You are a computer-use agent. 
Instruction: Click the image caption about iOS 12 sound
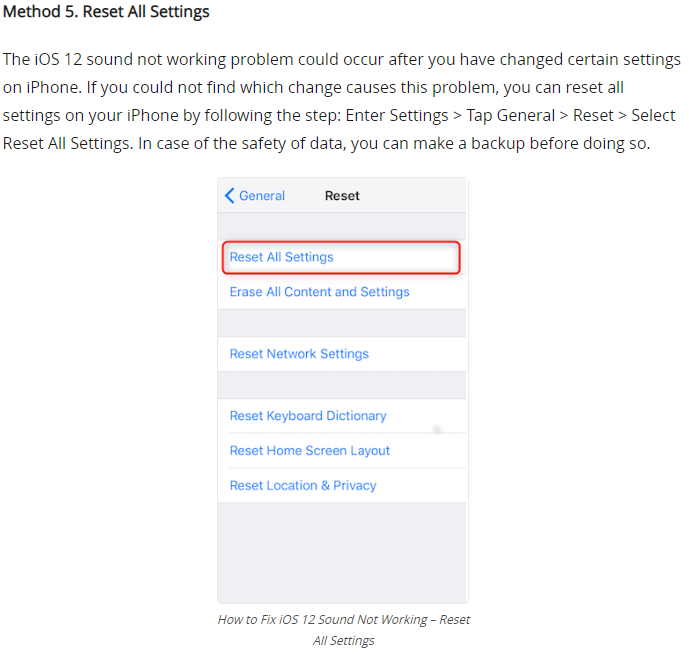click(x=344, y=630)
